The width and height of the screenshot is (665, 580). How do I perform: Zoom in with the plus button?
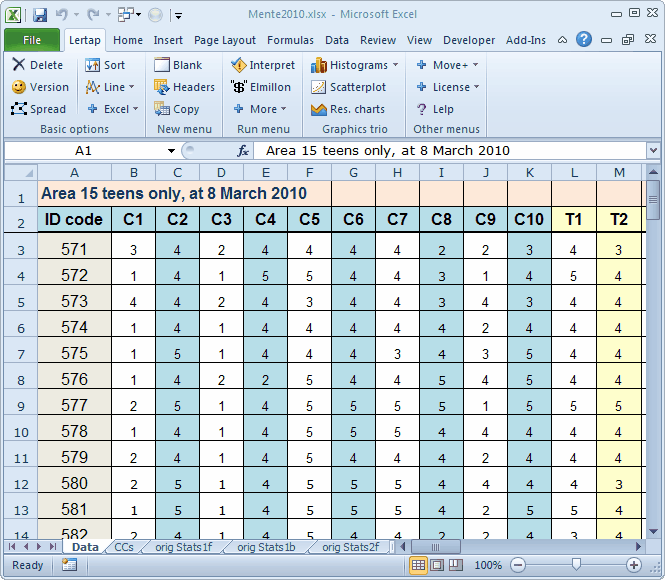[634, 565]
